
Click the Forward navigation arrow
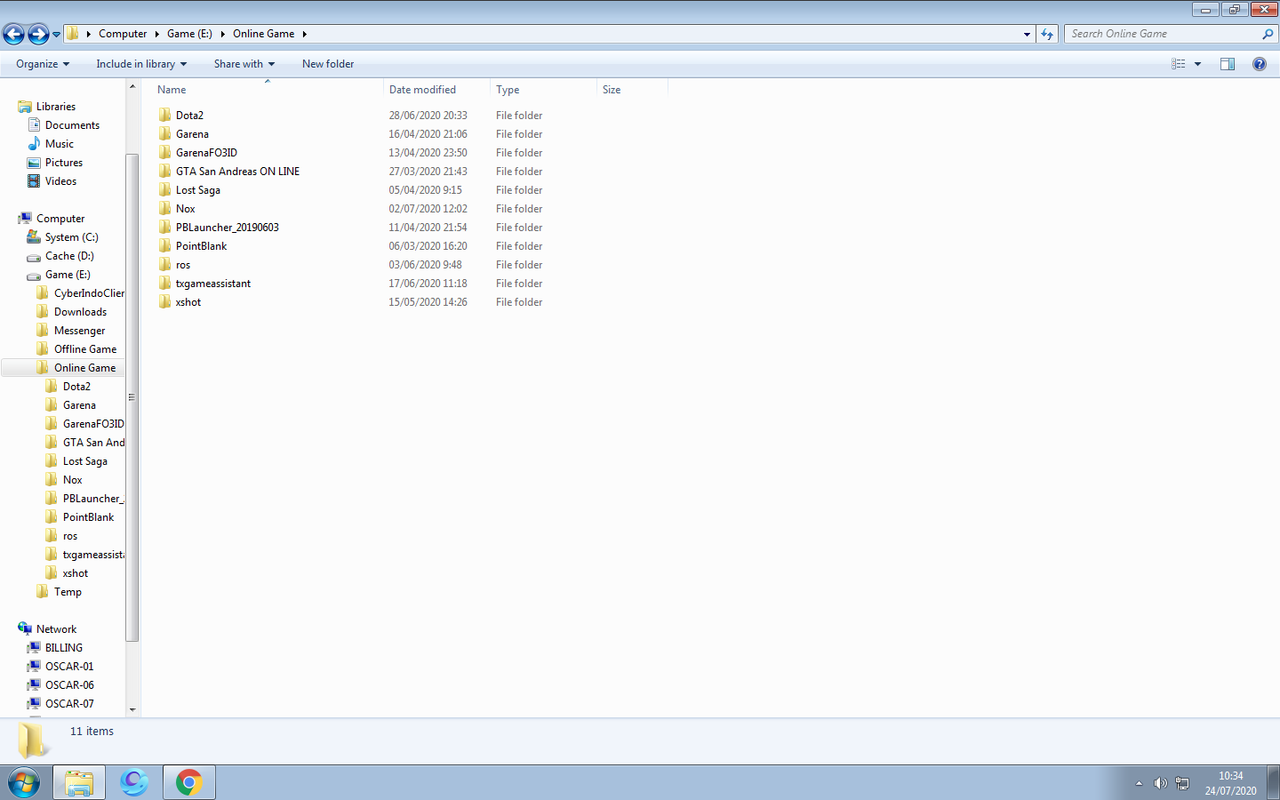[x=39, y=34]
